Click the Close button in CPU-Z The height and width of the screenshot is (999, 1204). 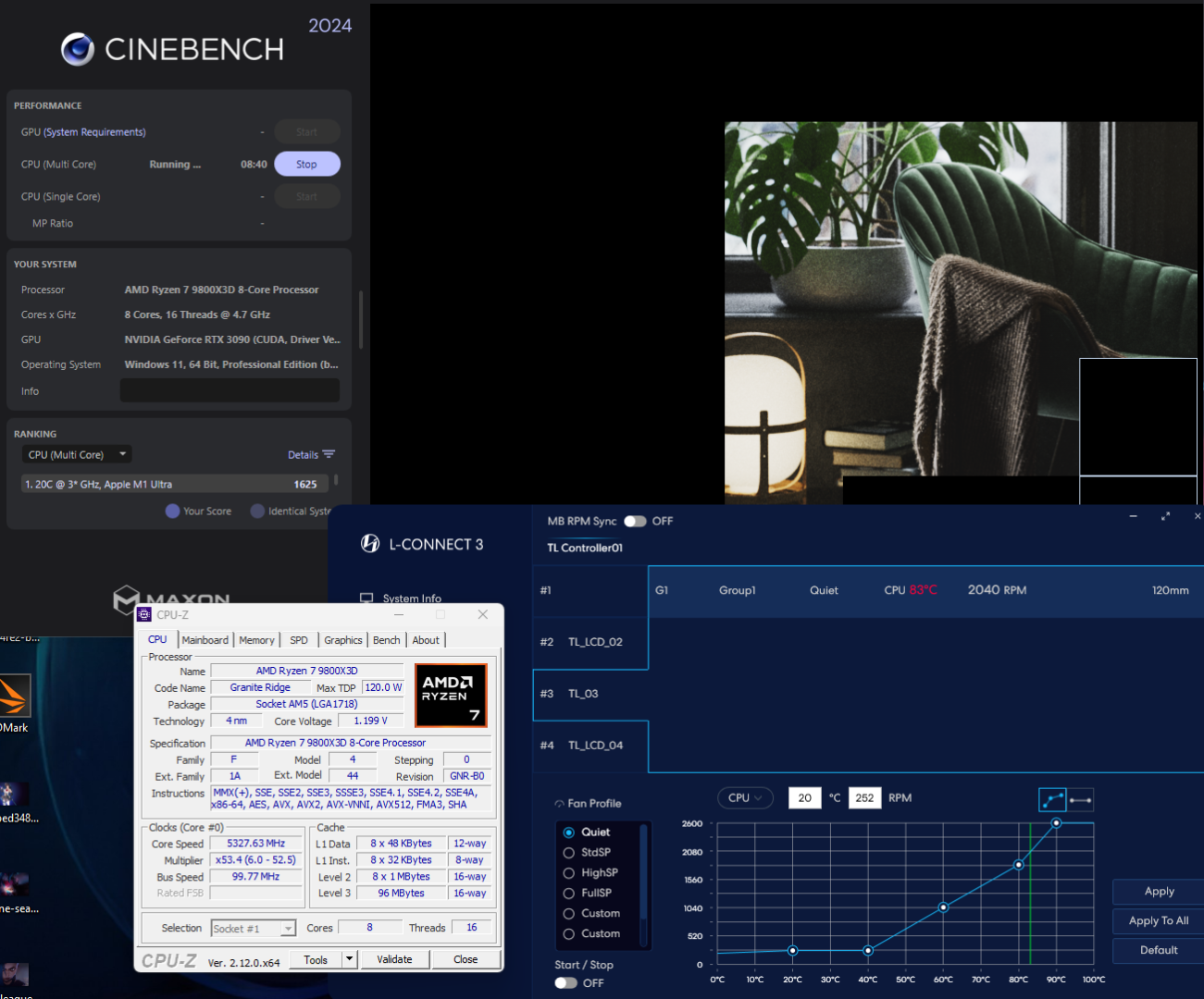tap(465, 959)
